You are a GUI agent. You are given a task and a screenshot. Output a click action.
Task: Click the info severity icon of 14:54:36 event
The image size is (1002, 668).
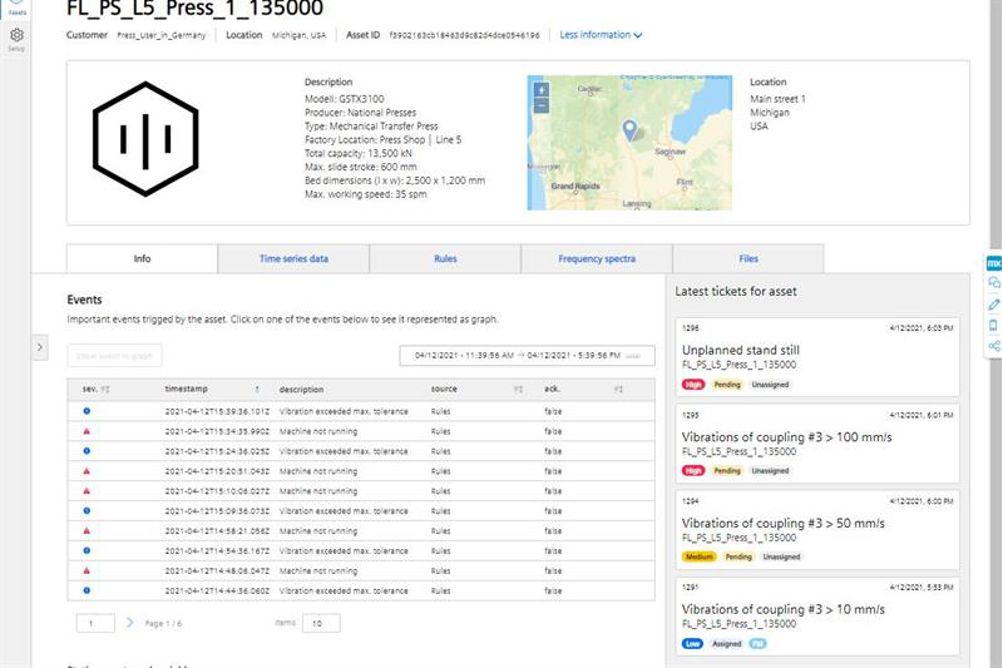click(x=87, y=550)
